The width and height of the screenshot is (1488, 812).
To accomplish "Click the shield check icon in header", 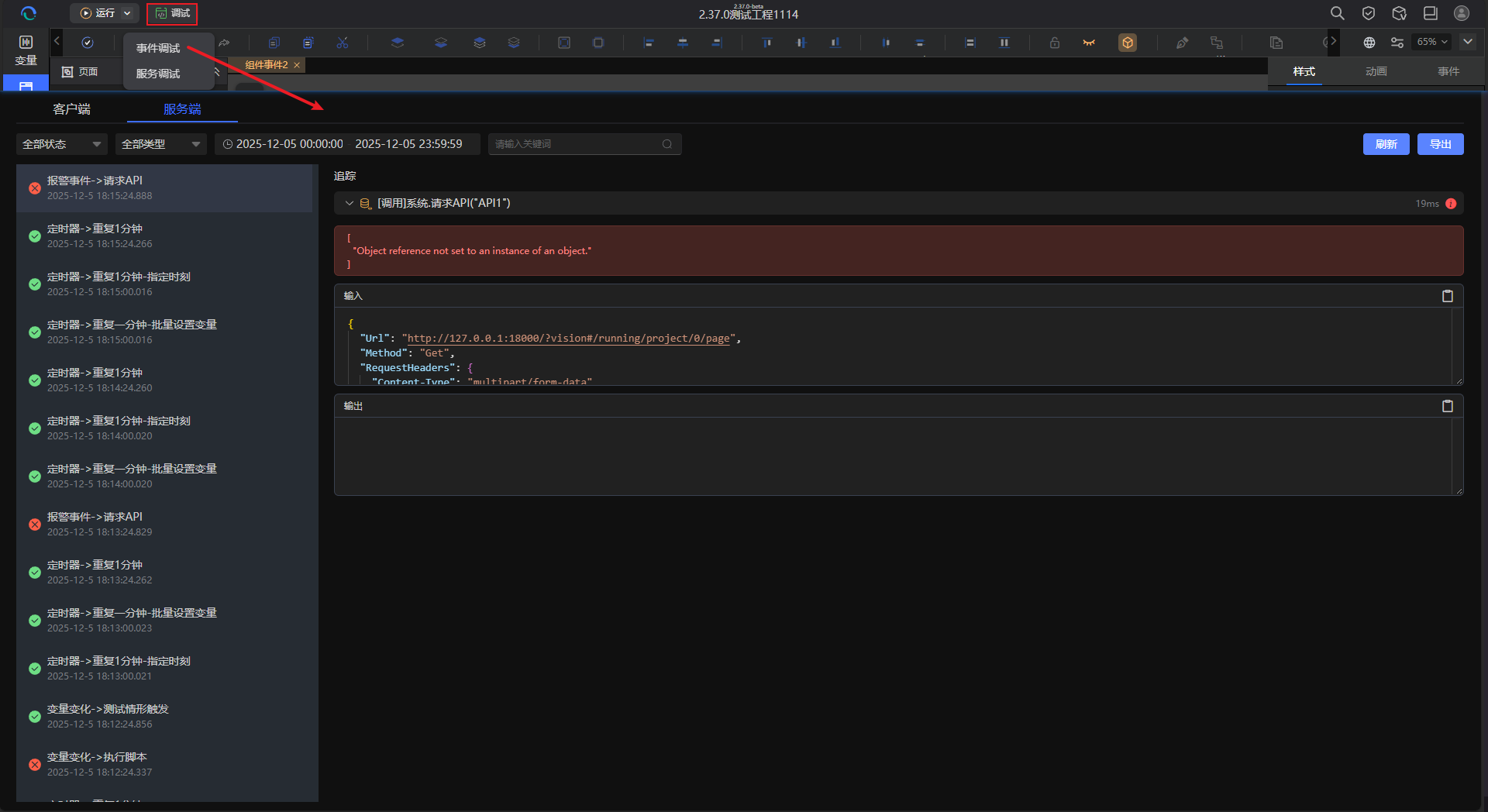I will click(1369, 13).
